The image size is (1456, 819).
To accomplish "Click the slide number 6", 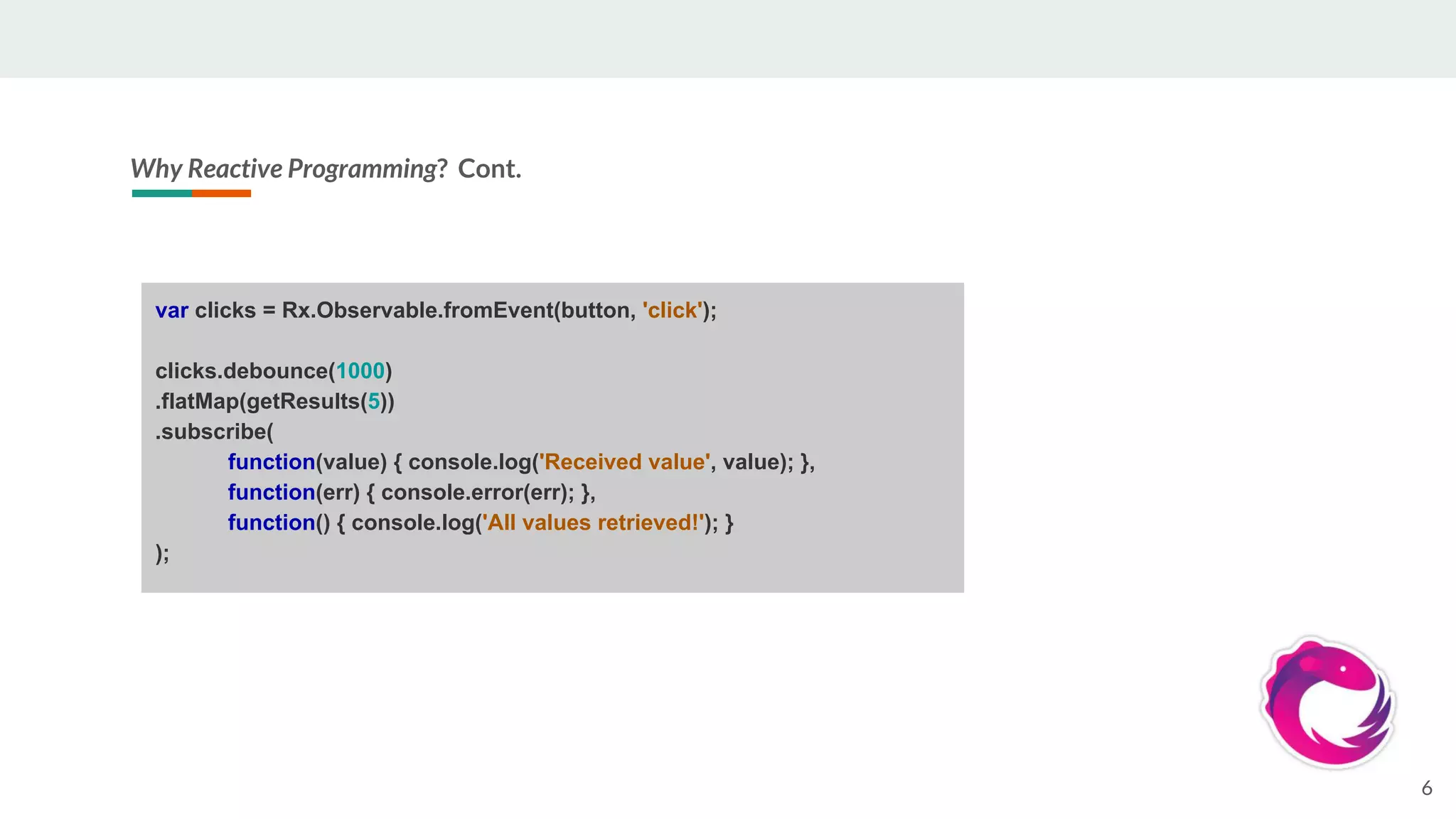I will 1426,788.
